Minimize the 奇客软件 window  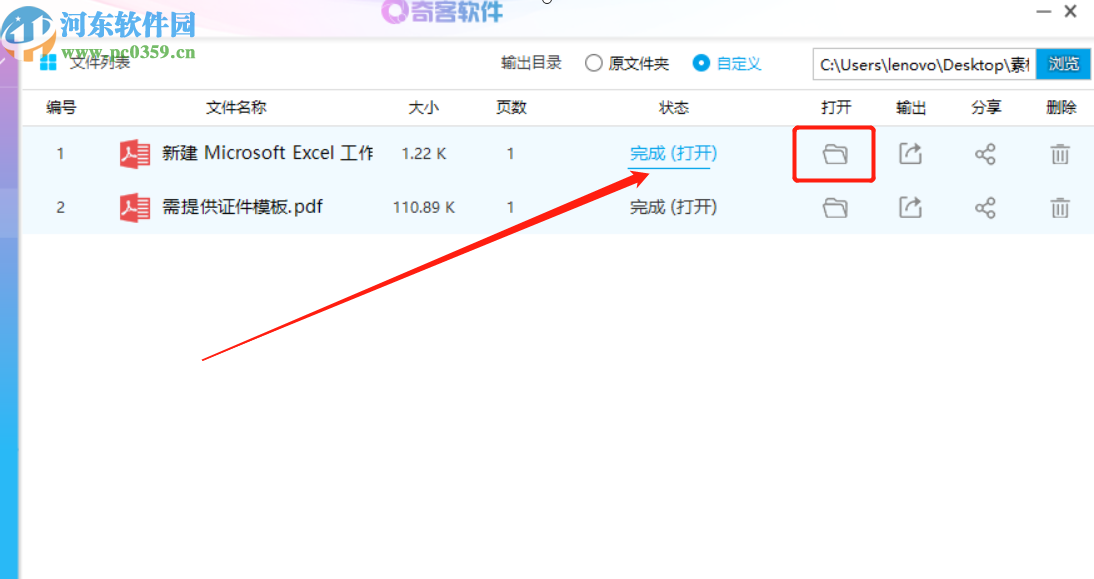click(x=1043, y=12)
